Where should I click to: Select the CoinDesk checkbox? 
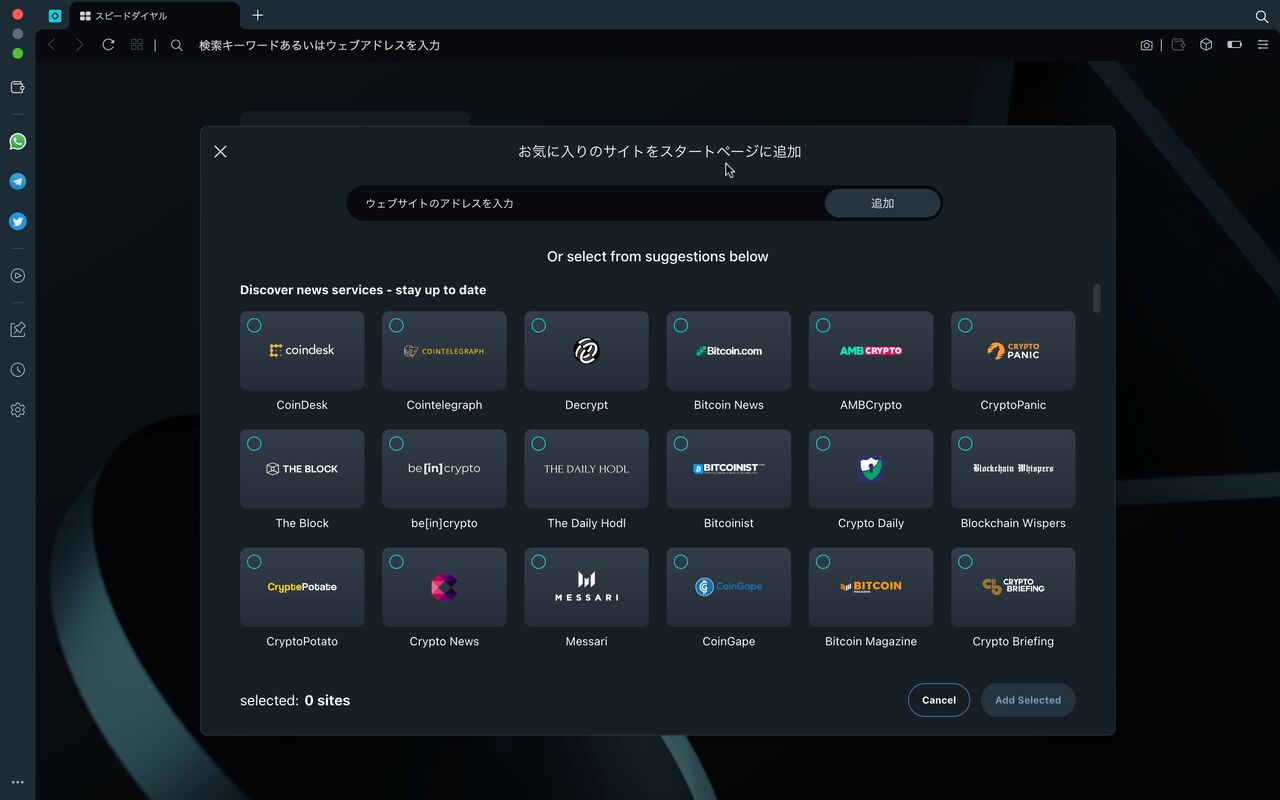tap(254, 325)
